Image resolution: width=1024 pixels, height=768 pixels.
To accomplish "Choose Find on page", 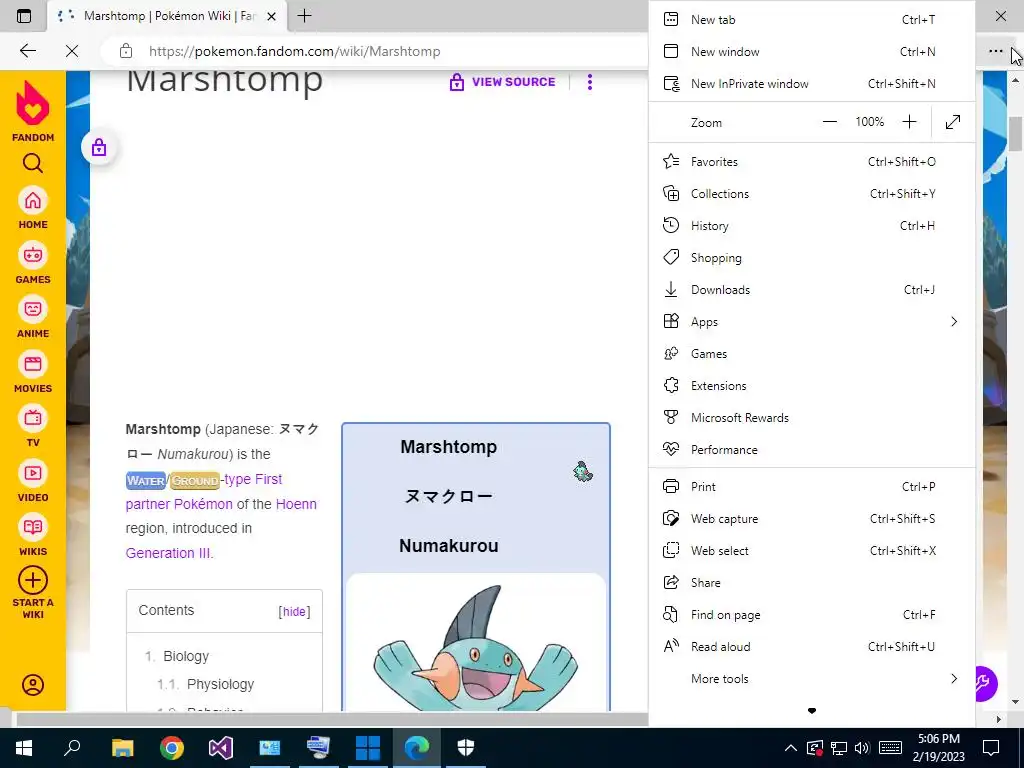I will pos(812,615).
